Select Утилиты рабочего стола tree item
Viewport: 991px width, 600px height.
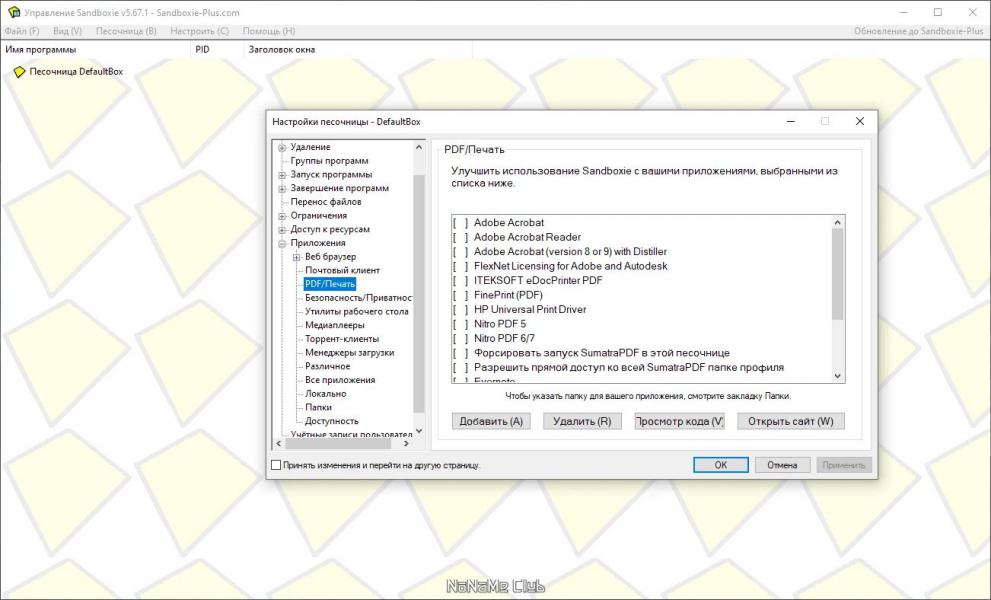point(356,312)
